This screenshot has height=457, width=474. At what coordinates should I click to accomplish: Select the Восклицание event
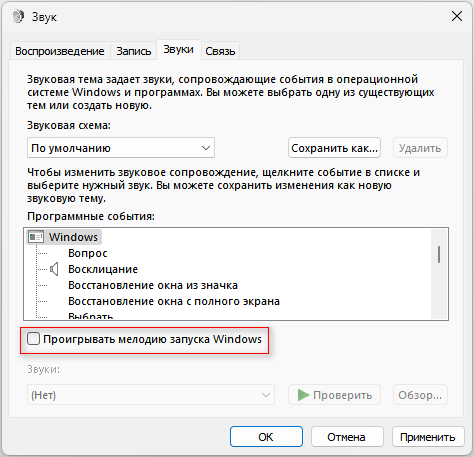103,269
